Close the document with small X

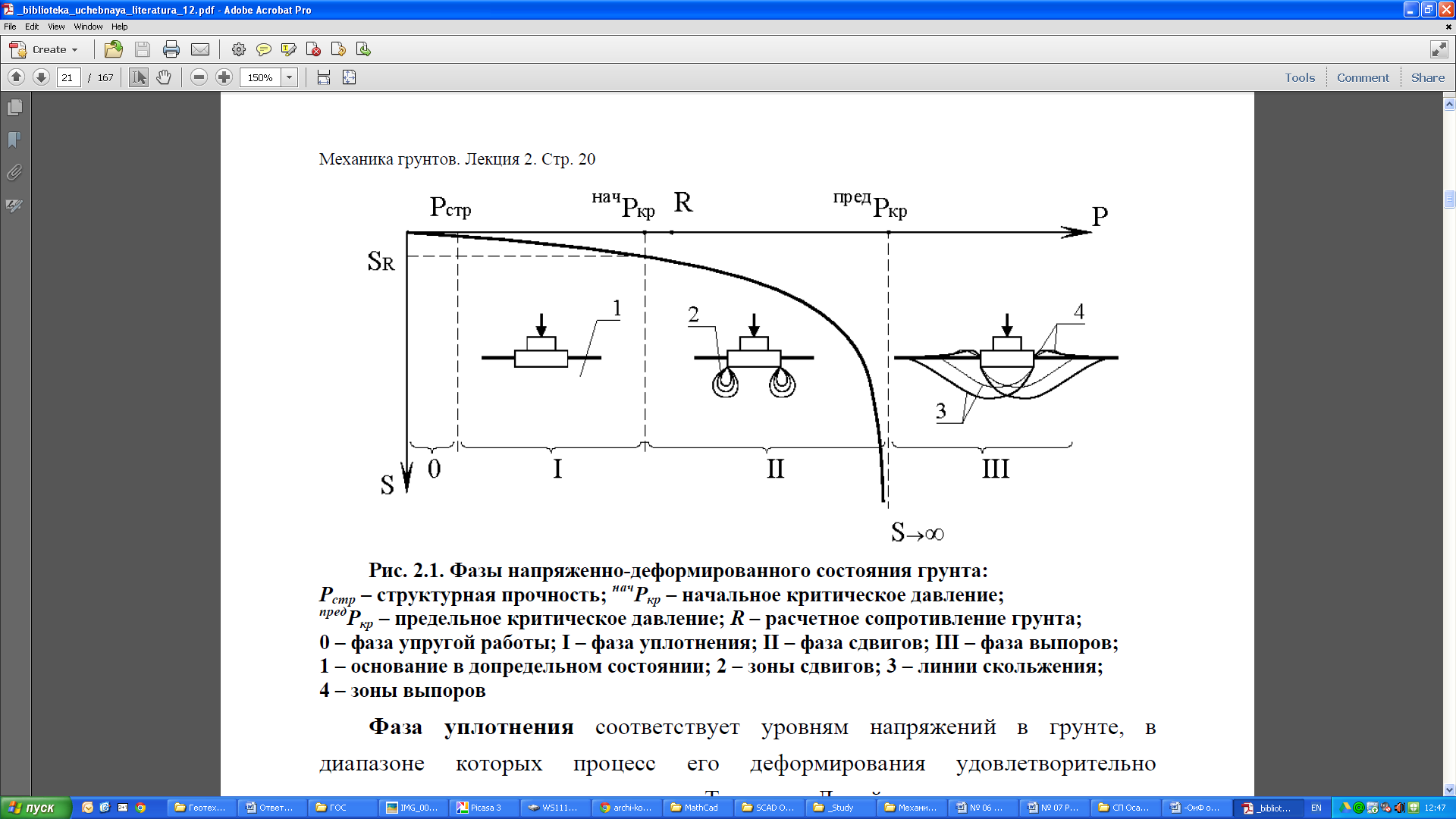1448,27
